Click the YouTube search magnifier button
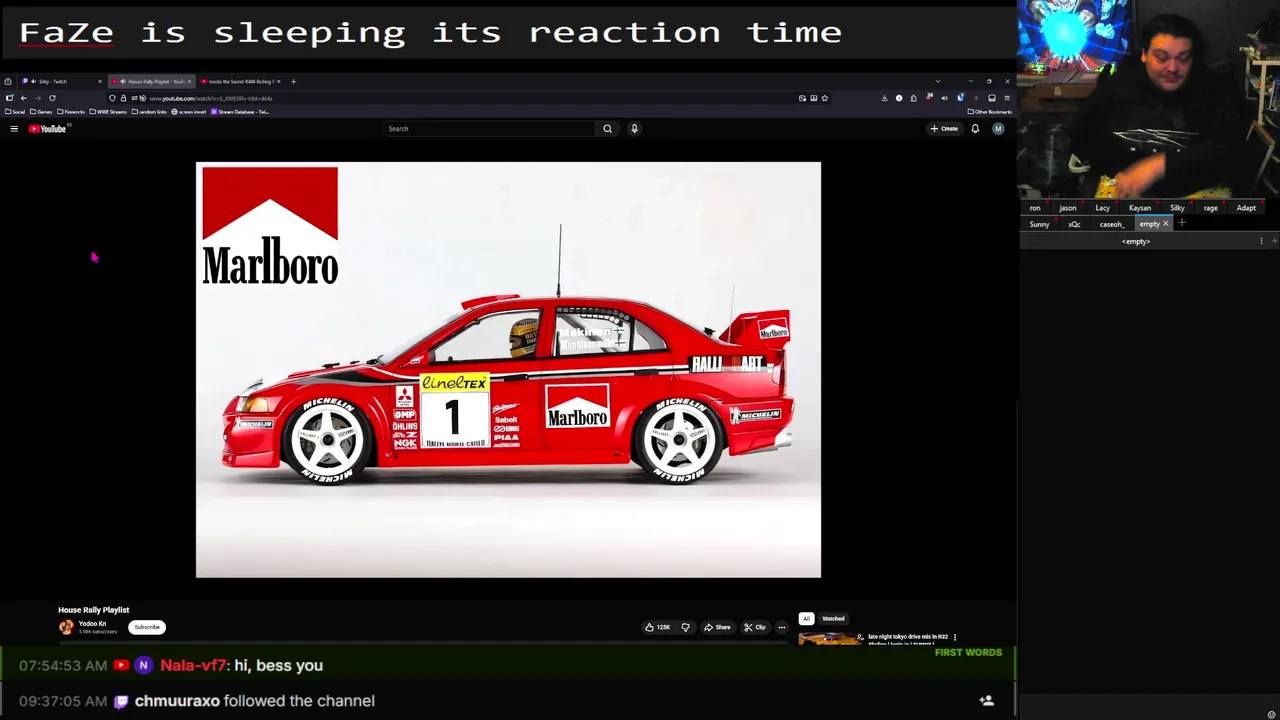The height and width of the screenshot is (720, 1280). tap(607, 129)
